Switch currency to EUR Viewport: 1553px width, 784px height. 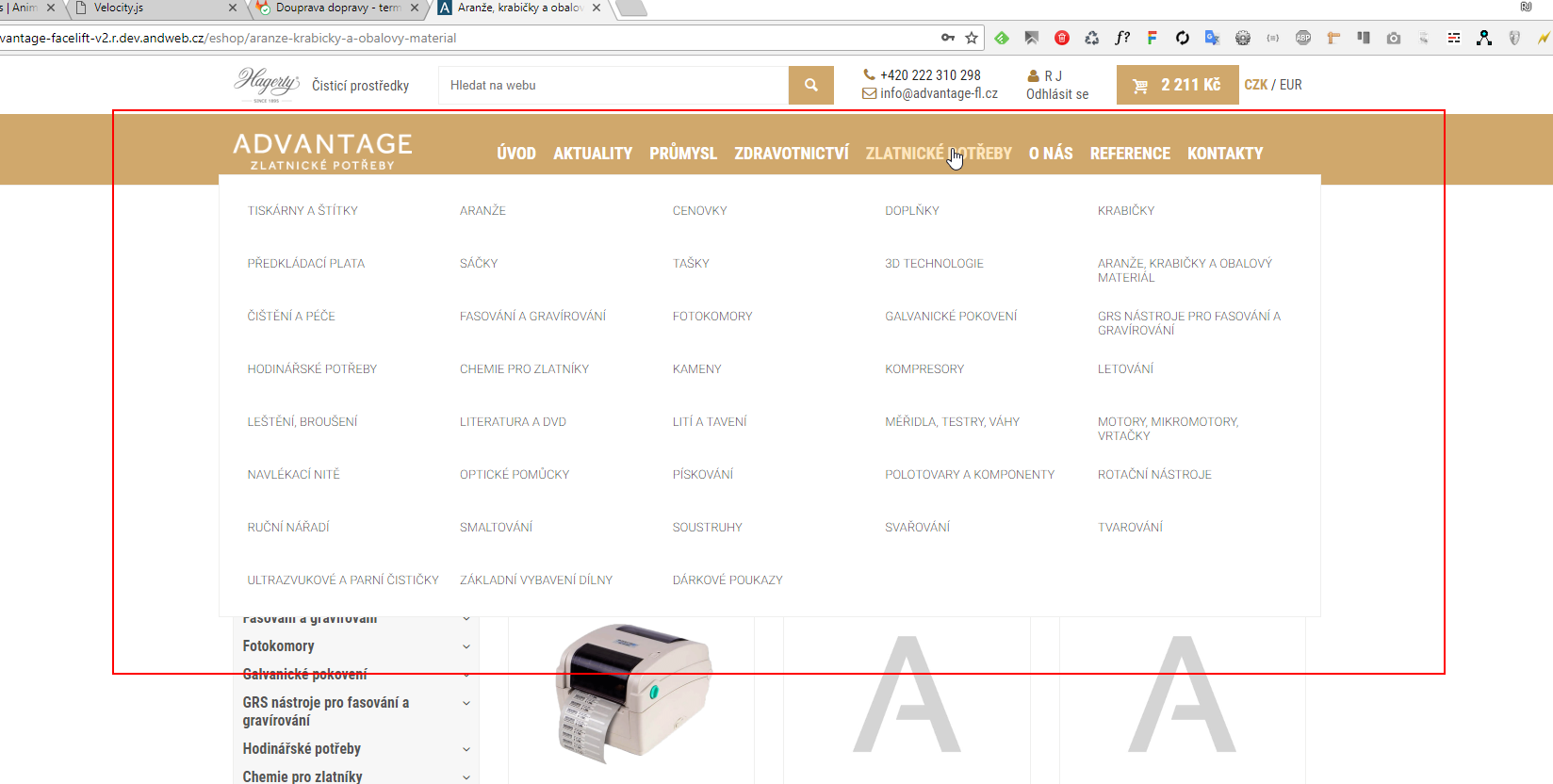1291,85
